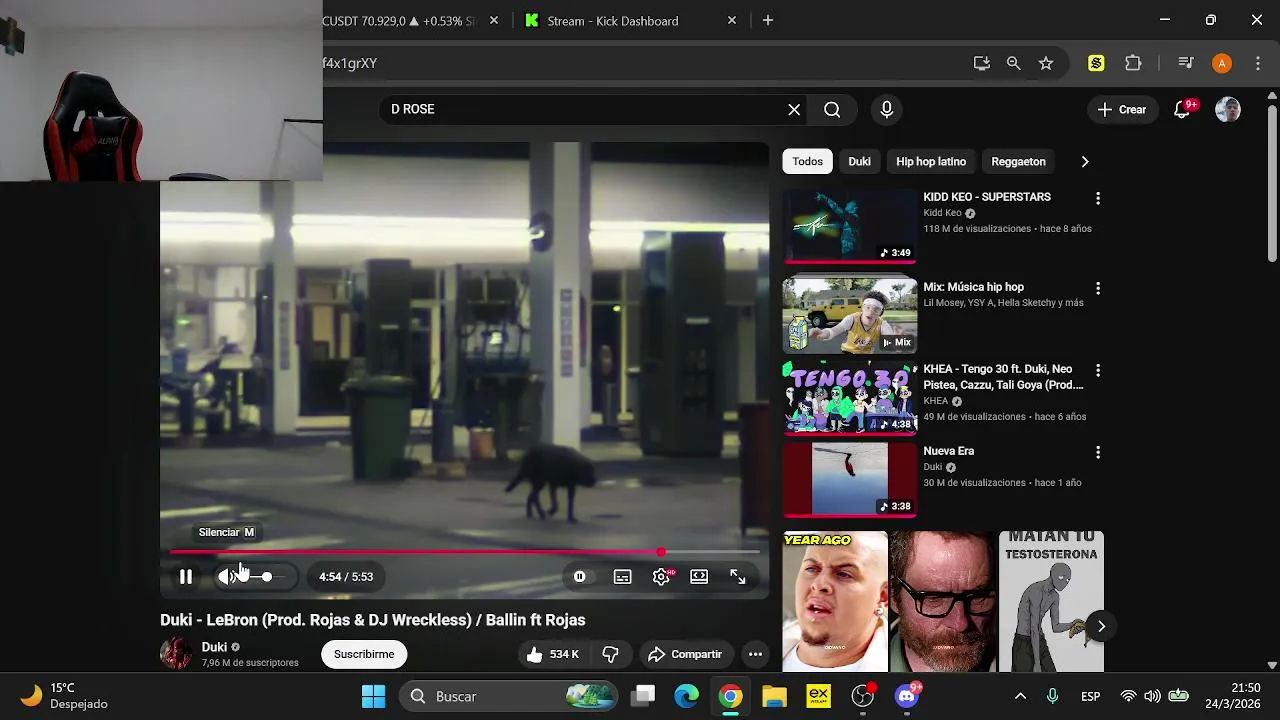Open the Chrome profile avatar A
The height and width of the screenshot is (720, 1280).
[1222, 63]
